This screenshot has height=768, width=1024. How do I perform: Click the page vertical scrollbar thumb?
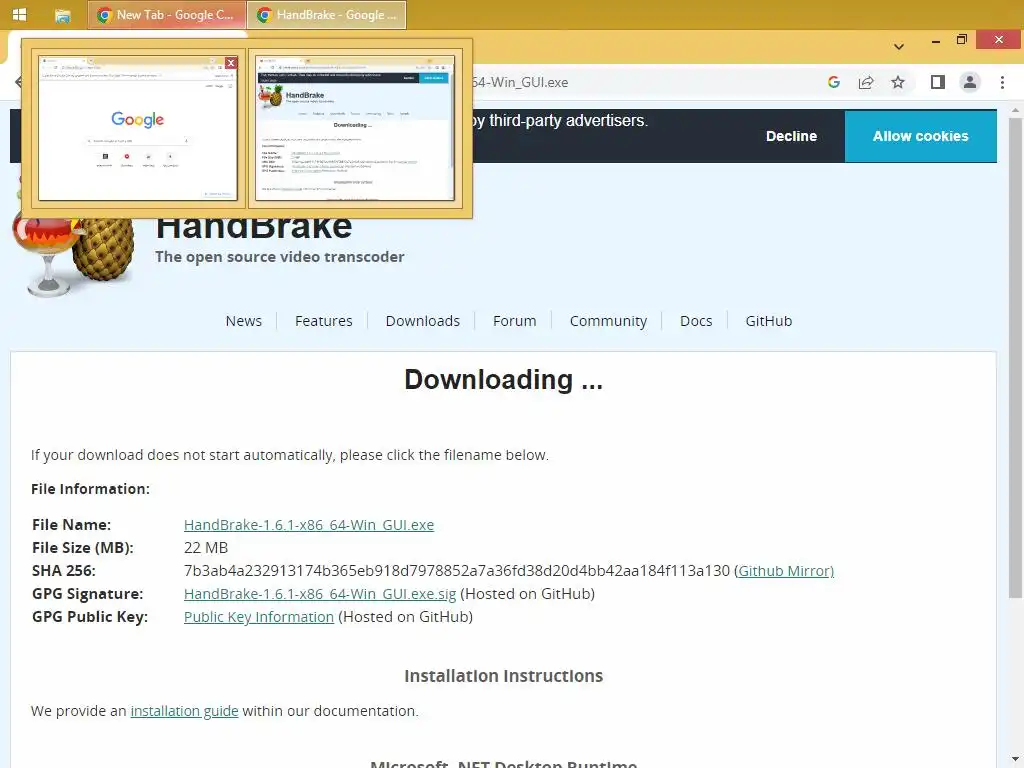tap(1015, 357)
